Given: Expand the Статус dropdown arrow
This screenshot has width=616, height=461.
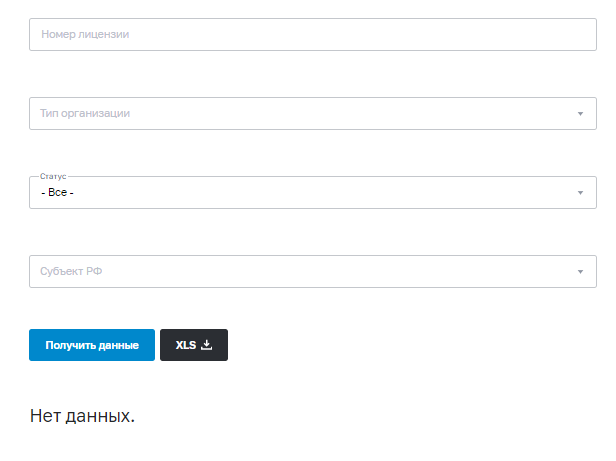Looking at the screenshot, I should (580, 193).
